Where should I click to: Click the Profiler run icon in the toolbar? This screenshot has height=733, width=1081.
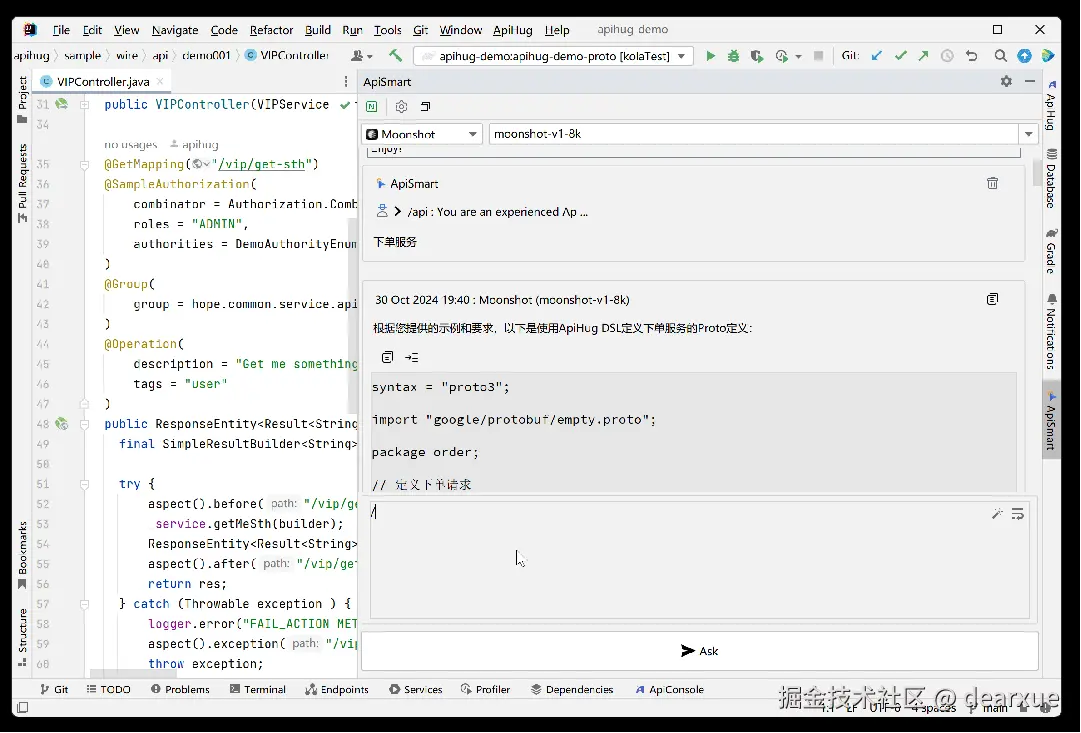[782, 56]
